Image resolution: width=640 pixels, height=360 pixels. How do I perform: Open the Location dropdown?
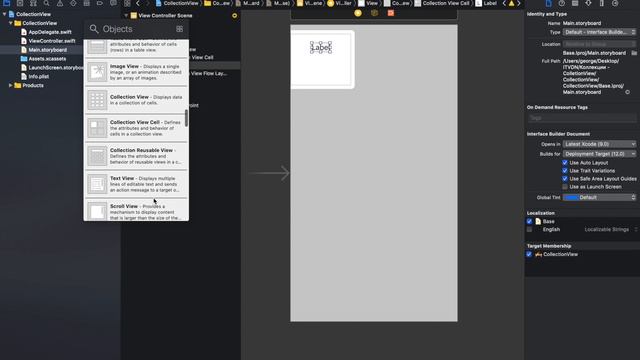pyautogui.click(x=599, y=44)
